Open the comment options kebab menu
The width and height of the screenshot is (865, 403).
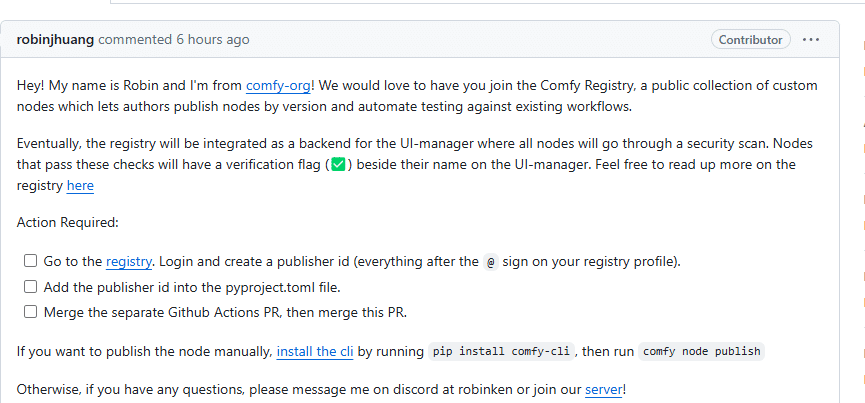tap(811, 40)
